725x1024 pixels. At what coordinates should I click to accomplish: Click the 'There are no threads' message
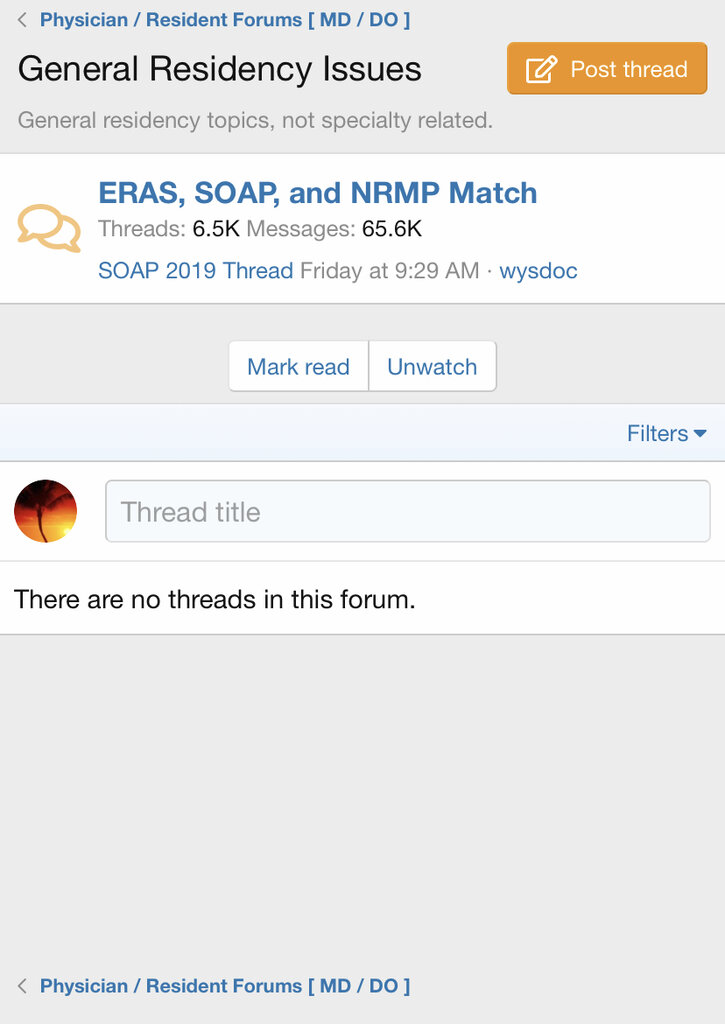(215, 599)
